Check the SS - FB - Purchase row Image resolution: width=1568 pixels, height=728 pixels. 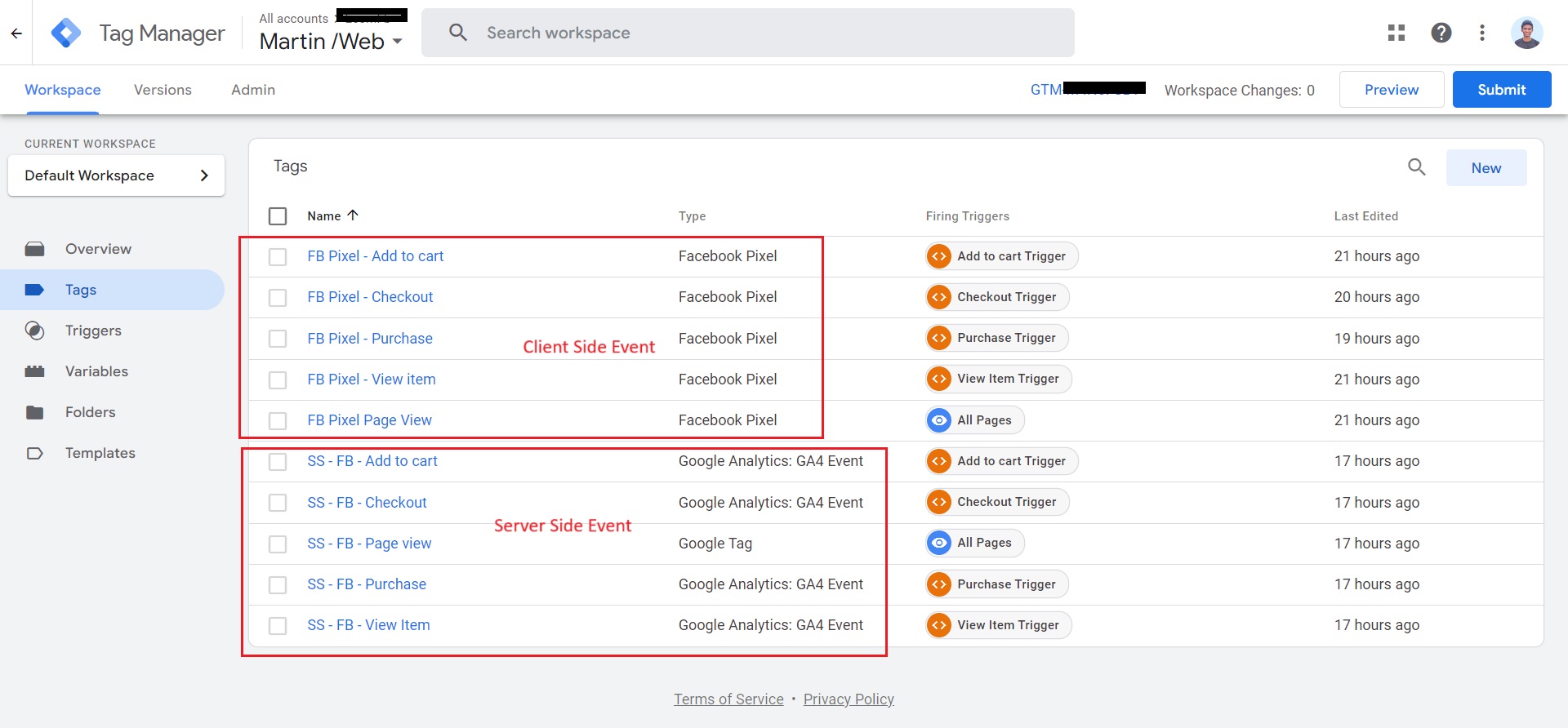(278, 585)
